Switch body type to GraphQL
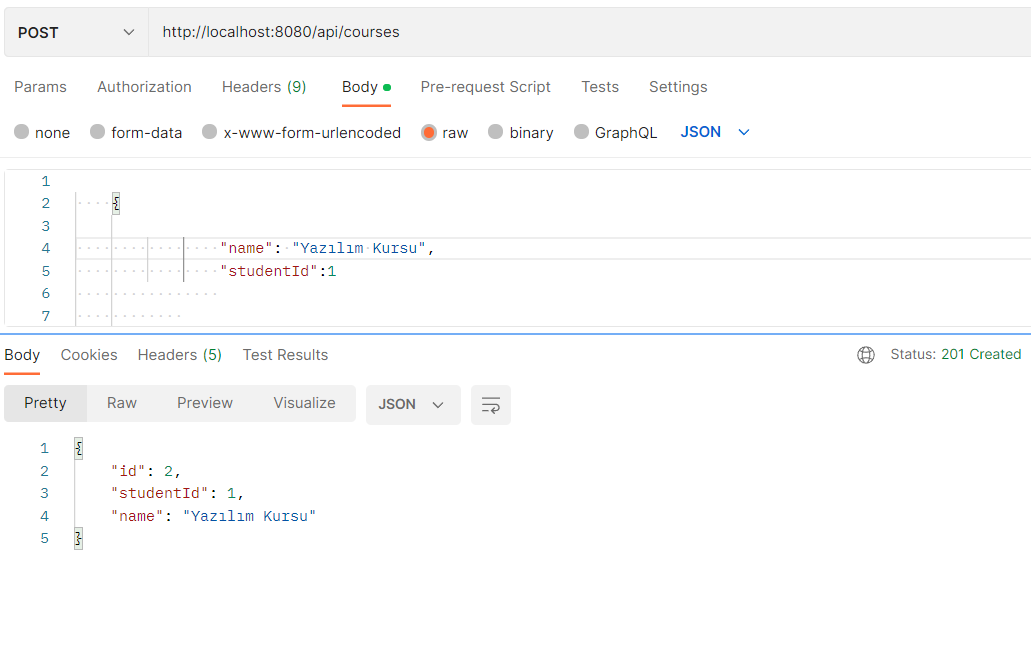The width and height of the screenshot is (1031, 647). coord(615,132)
